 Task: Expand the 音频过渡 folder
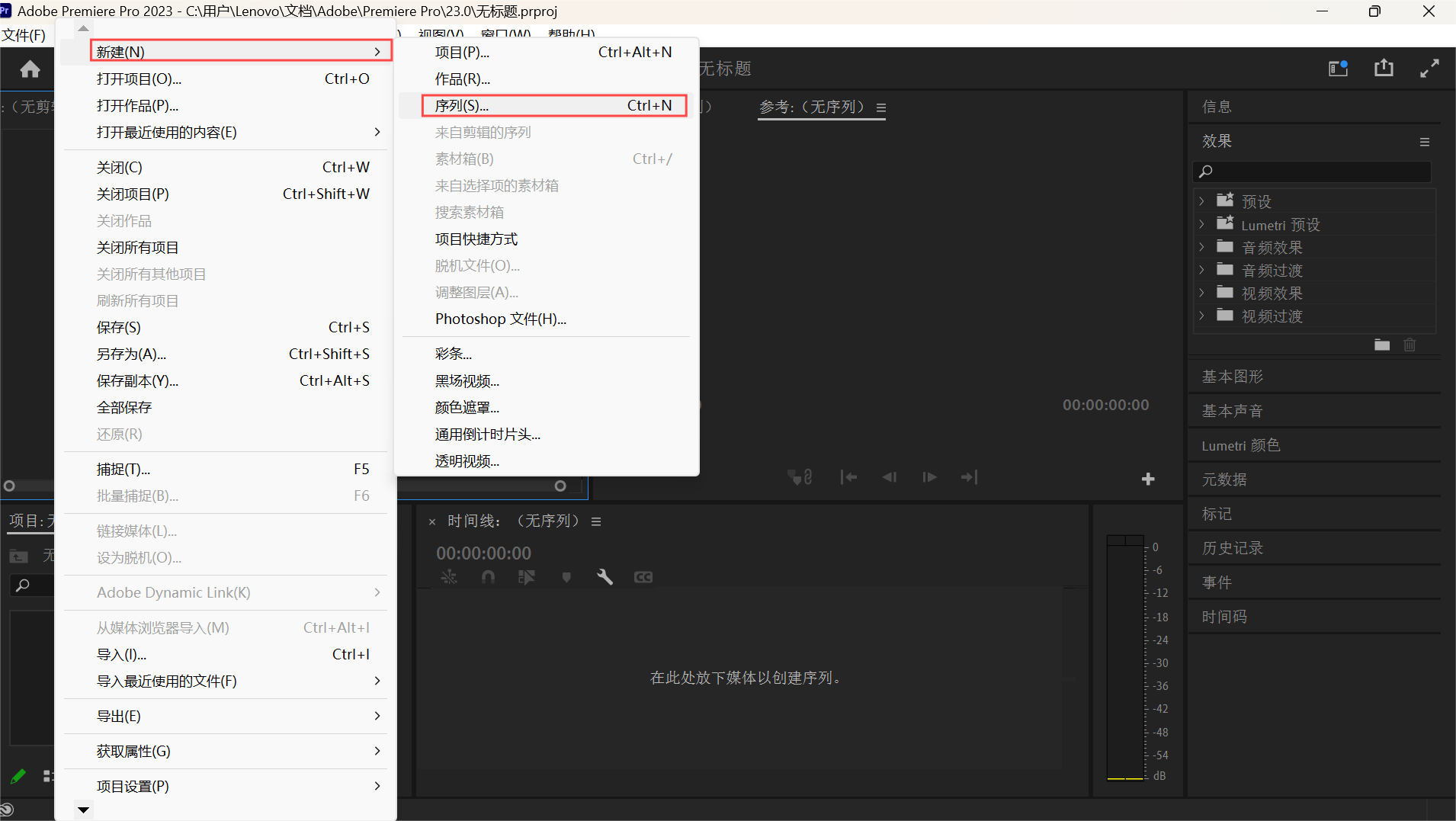pos(1202,270)
